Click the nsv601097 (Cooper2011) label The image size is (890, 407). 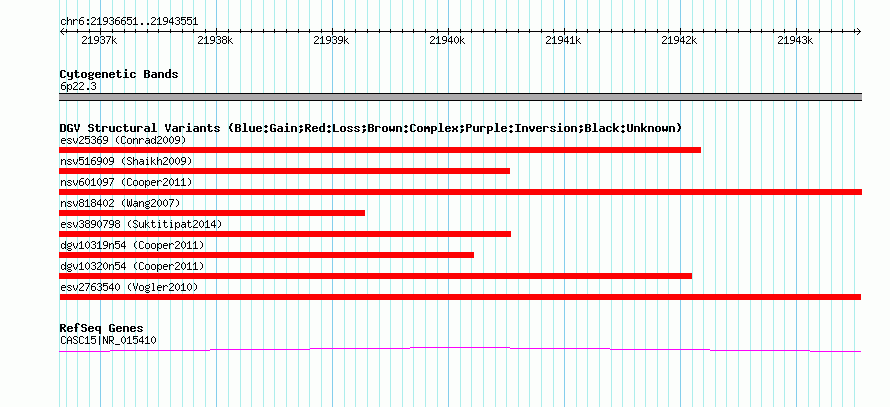(x=126, y=182)
